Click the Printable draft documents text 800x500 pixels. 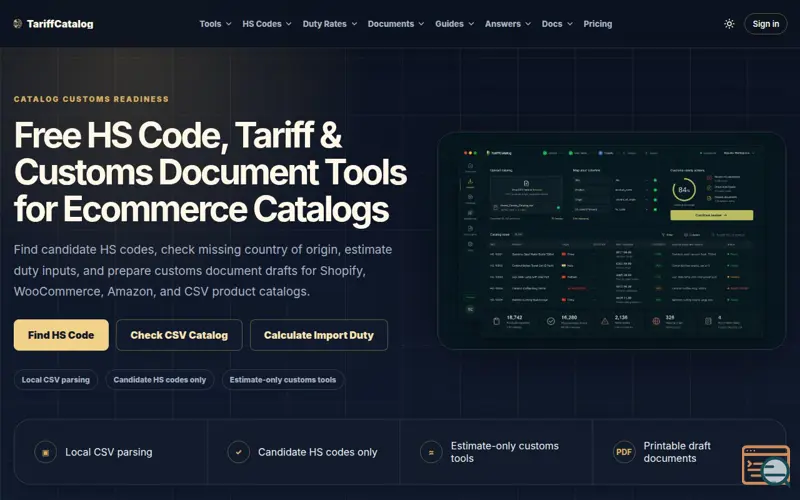pos(677,452)
